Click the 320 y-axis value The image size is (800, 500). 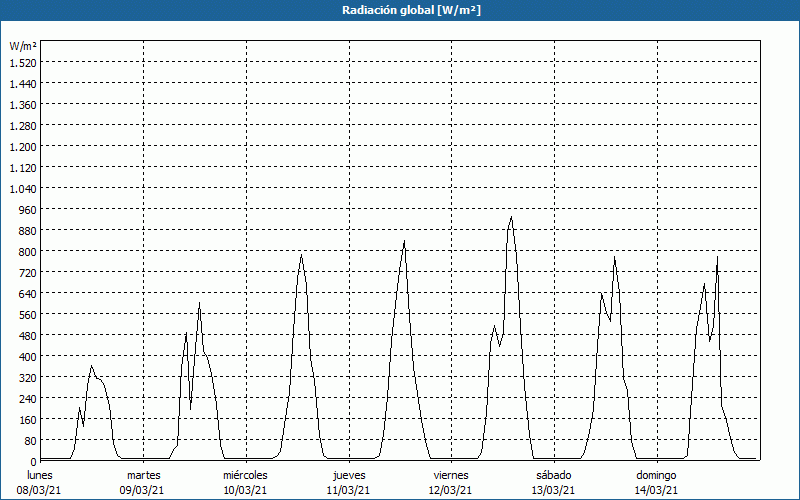tap(28, 378)
